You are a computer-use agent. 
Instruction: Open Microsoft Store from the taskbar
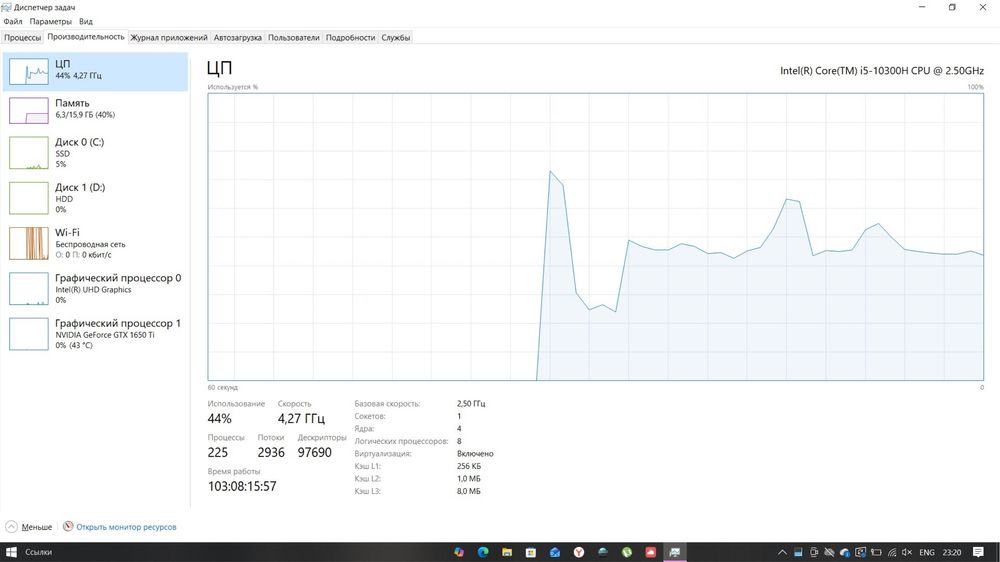point(531,552)
